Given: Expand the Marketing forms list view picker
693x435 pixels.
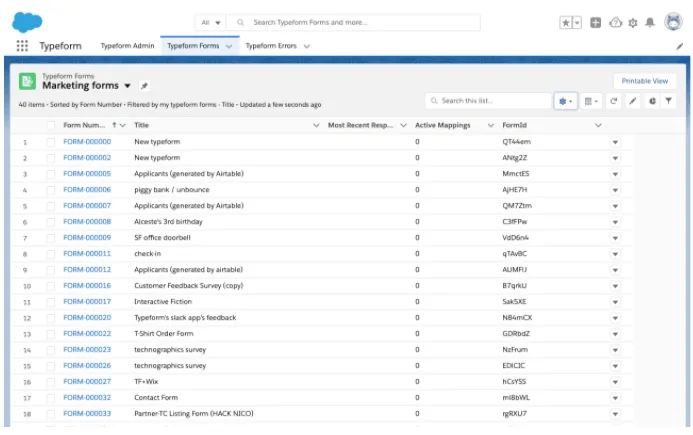Looking at the screenshot, I should tap(127, 86).
